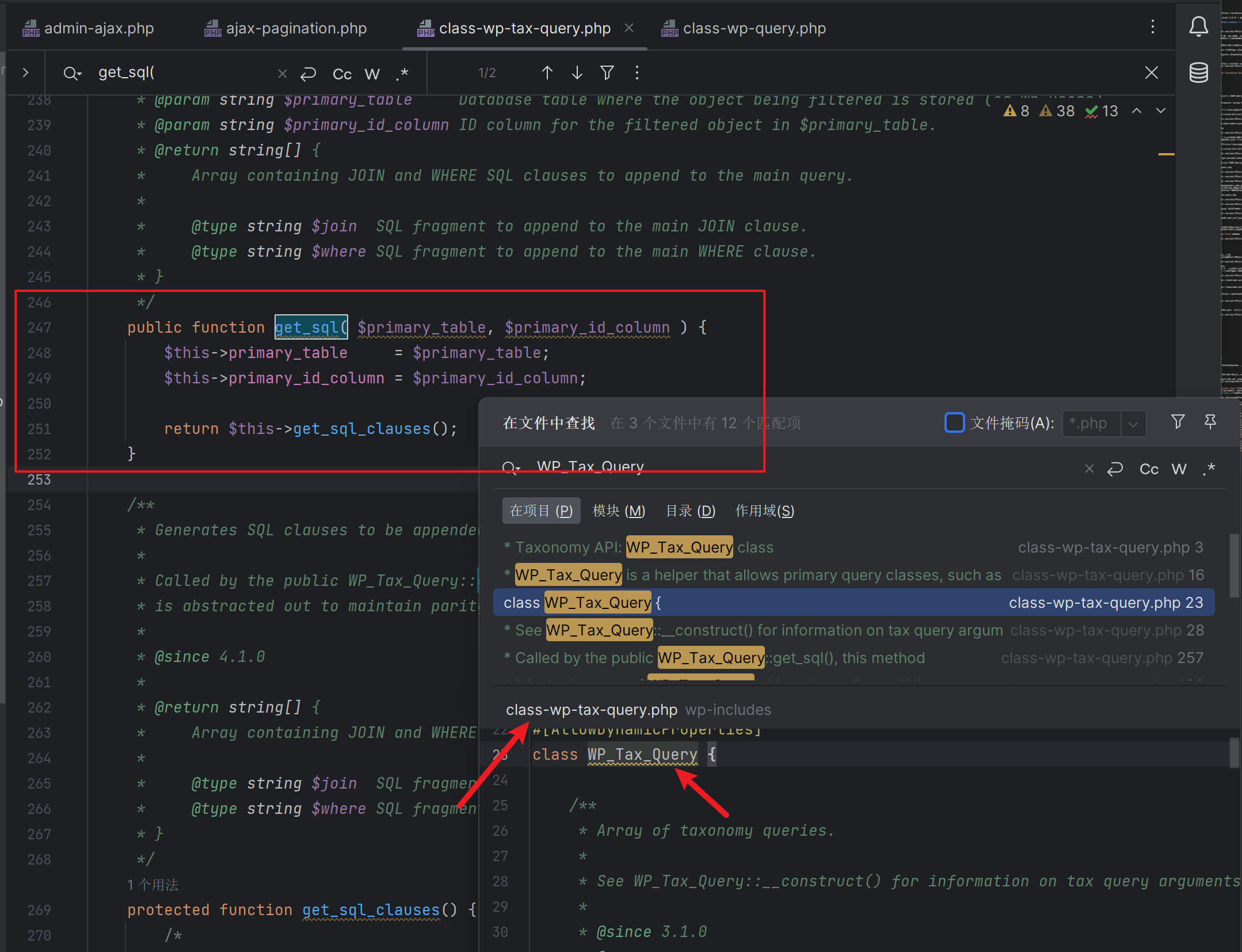Click new line icon in find bar
Screen dimensions: 1242x952
click(308, 74)
